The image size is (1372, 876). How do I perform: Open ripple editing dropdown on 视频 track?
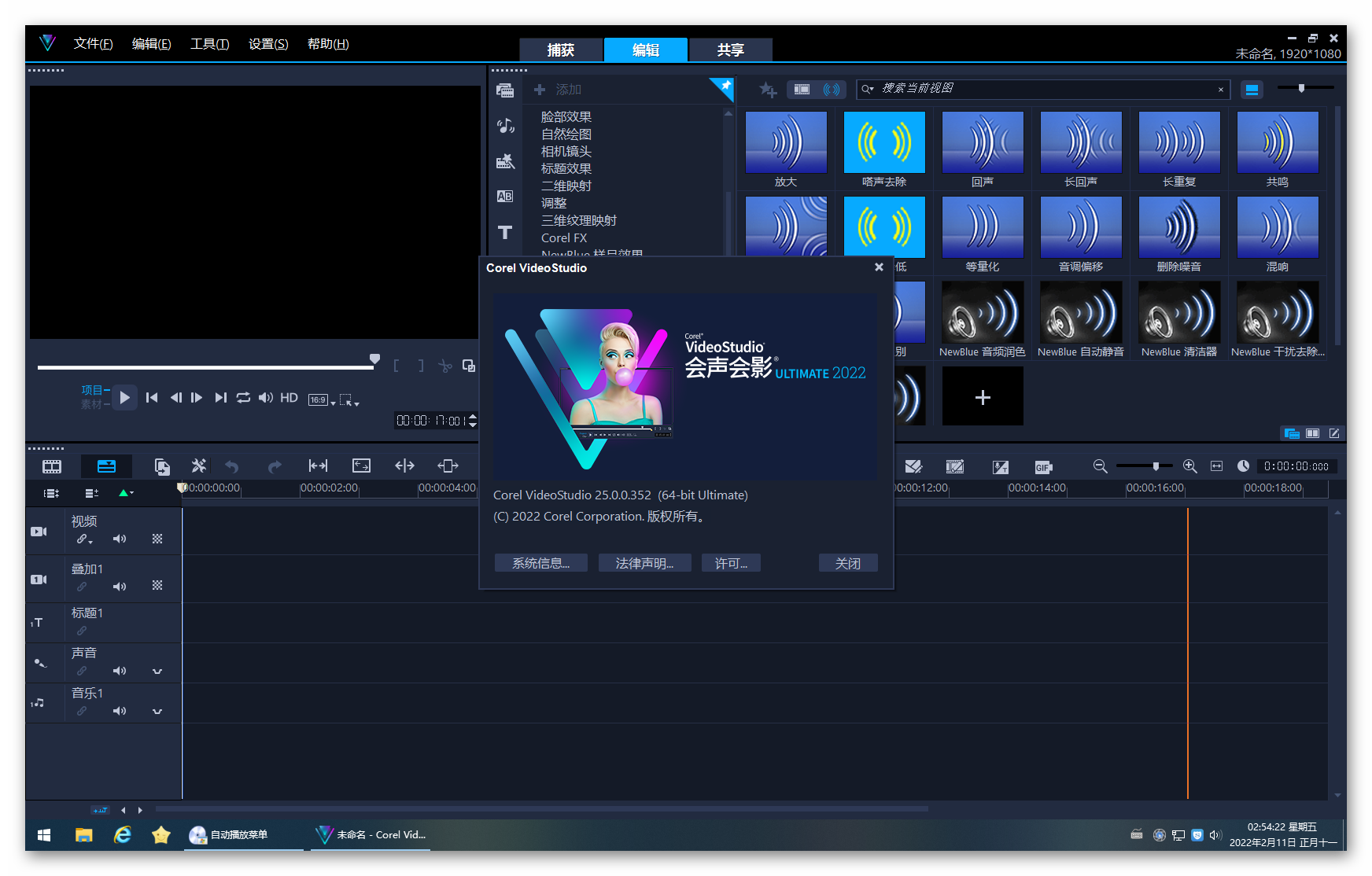(84, 539)
